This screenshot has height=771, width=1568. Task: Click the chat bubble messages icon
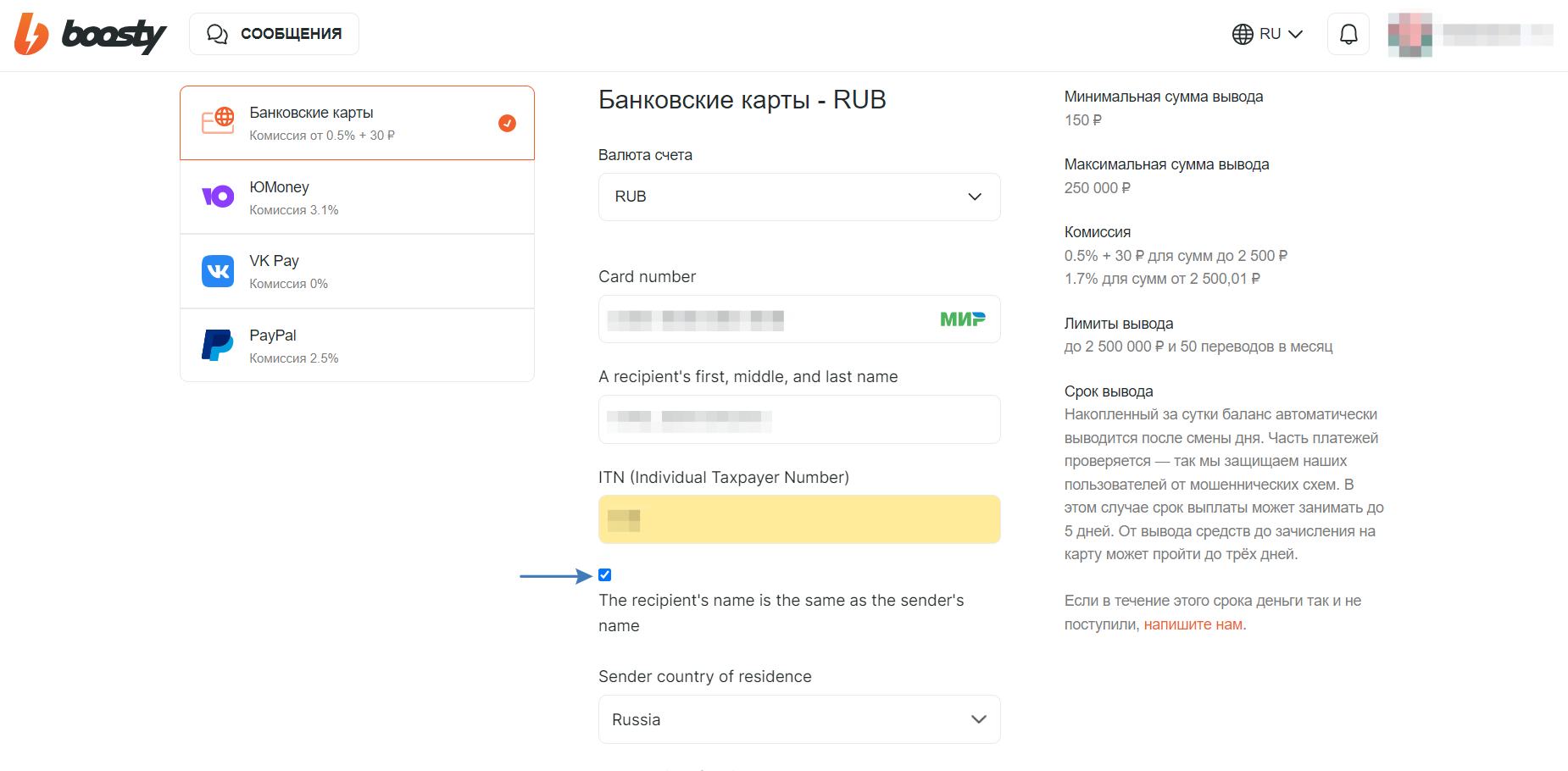(x=217, y=34)
